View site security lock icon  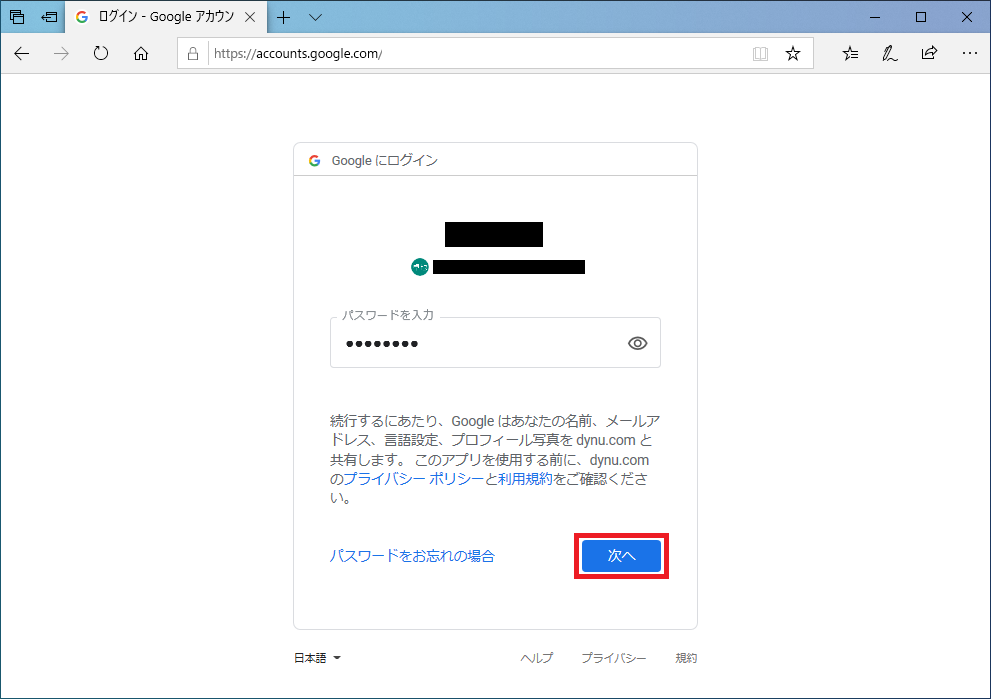pos(193,54)
